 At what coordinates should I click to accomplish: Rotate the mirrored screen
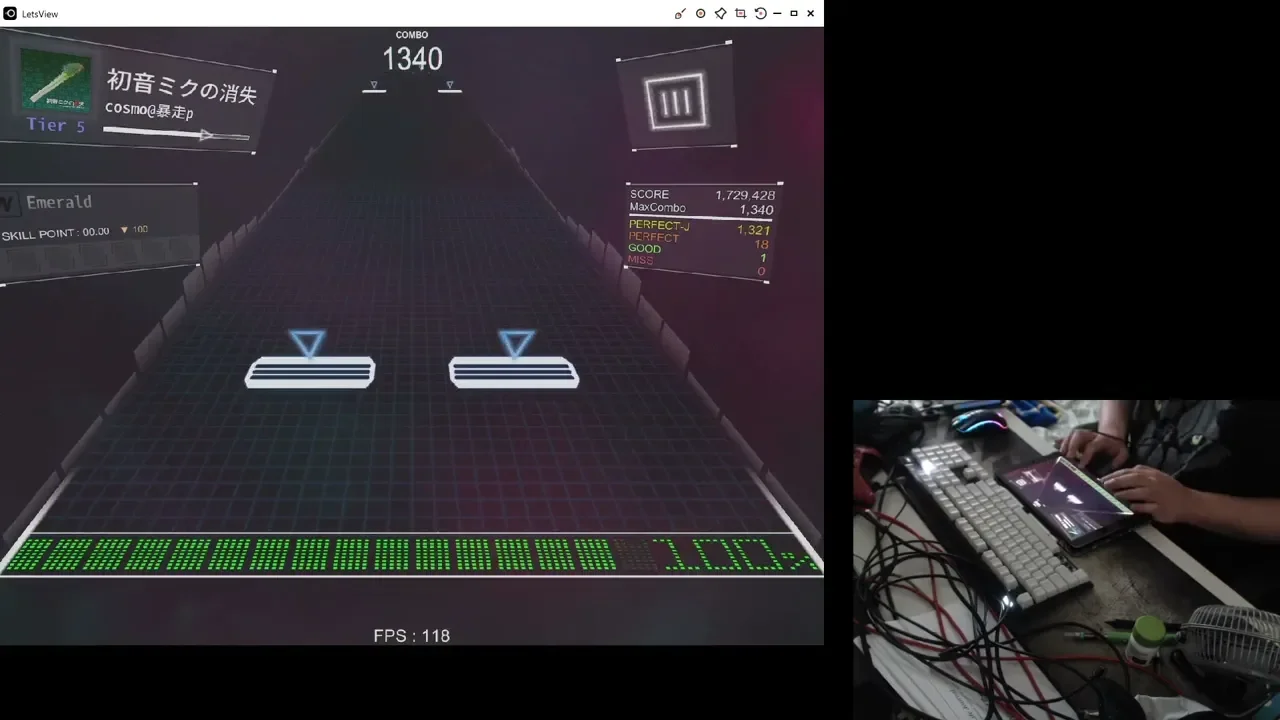(760, 14)
